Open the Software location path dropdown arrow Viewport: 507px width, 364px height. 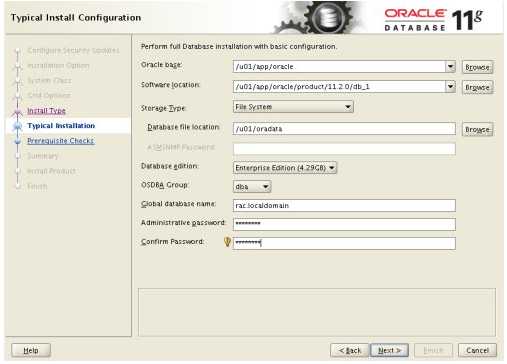click(450, 87)
